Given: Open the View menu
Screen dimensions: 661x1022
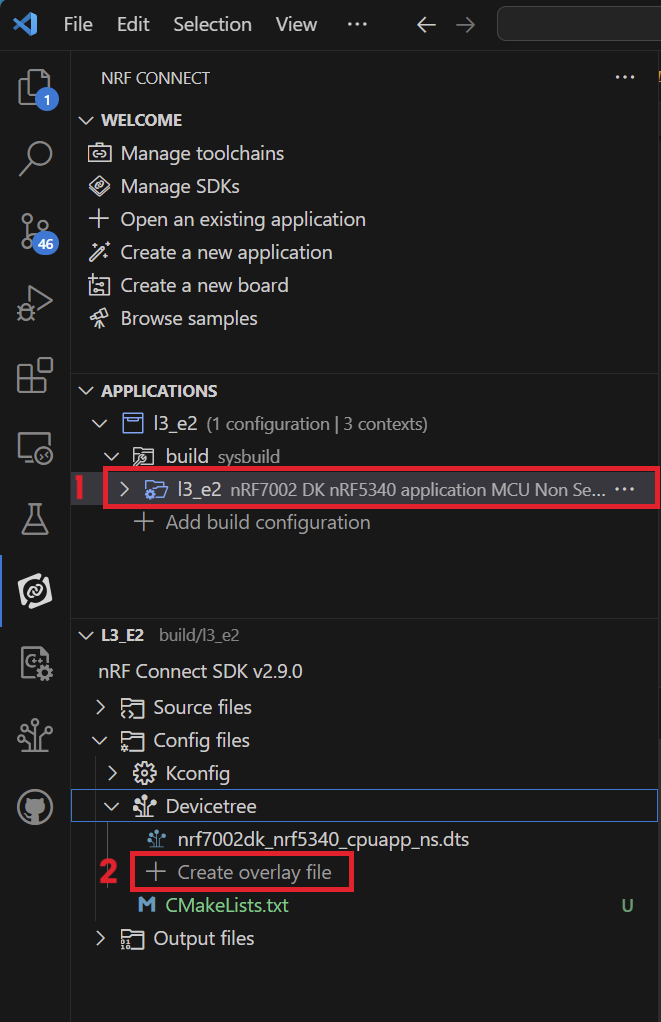Looking at the screenshot, I should point(296,24).
